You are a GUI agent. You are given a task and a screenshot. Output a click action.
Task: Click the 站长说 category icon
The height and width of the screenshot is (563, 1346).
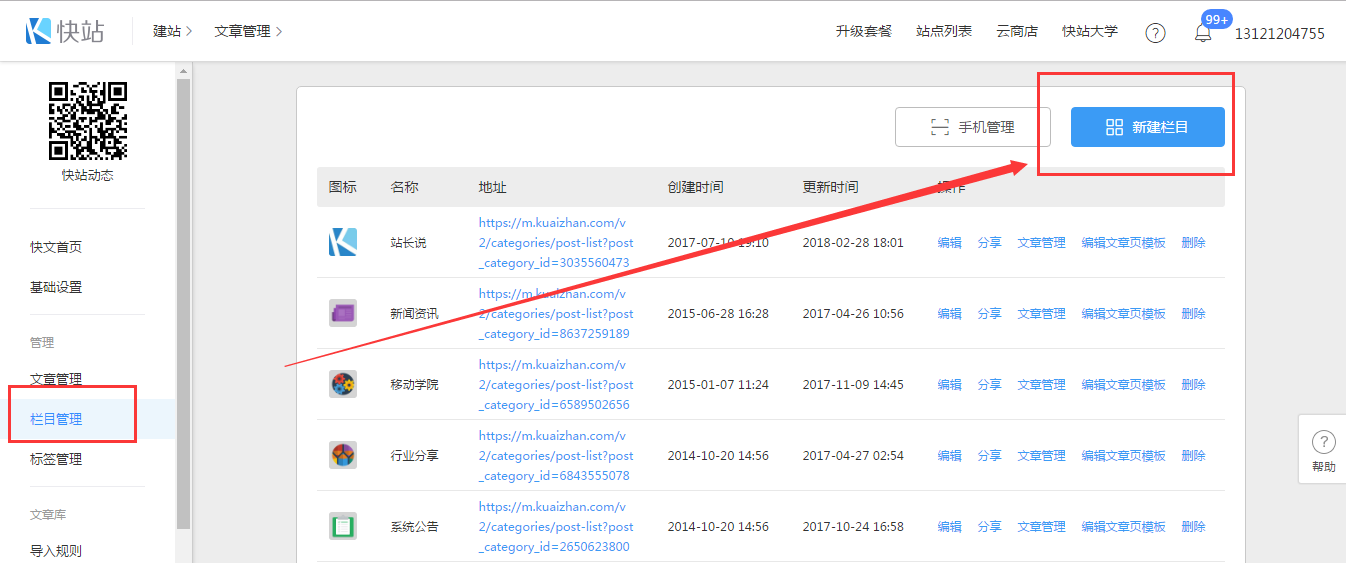coord(343,242)
